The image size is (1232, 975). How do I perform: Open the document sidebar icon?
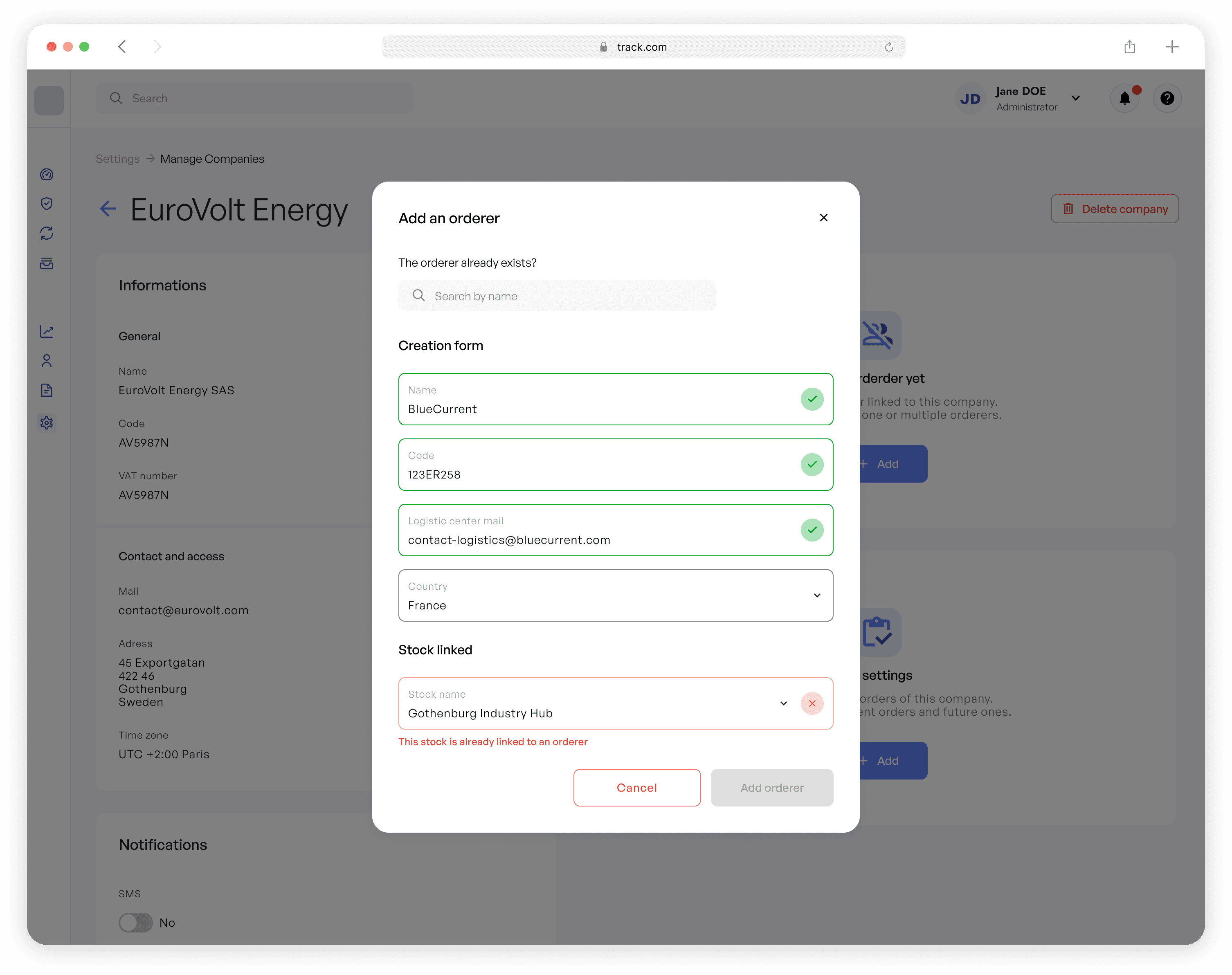click(x=47, y=391)
